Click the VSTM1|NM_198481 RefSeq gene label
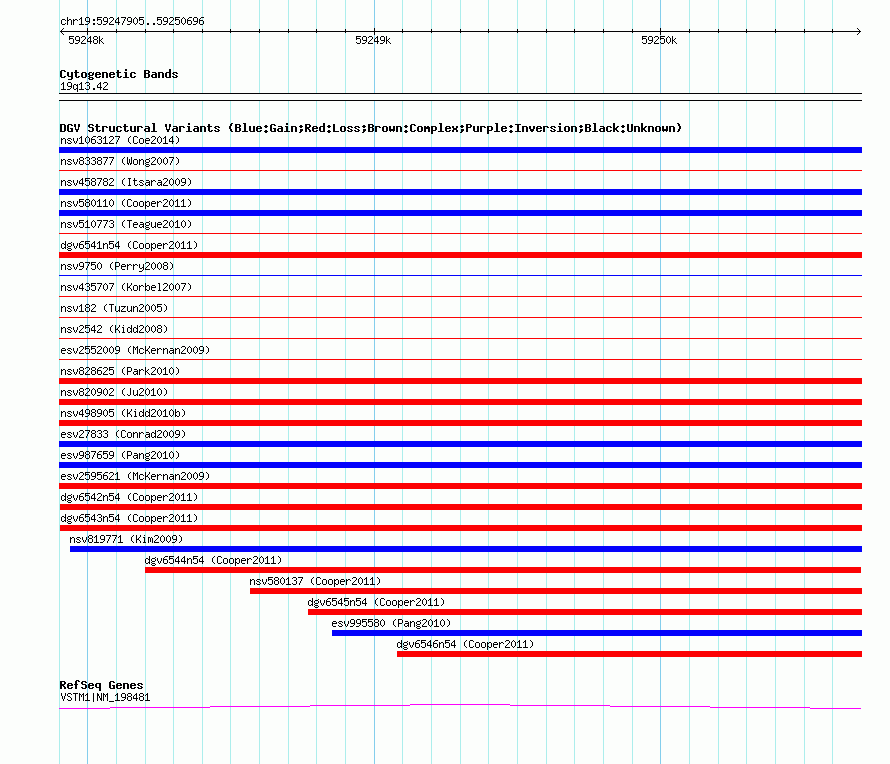This screenshot has height=764, width=890. tap(105, 697)
